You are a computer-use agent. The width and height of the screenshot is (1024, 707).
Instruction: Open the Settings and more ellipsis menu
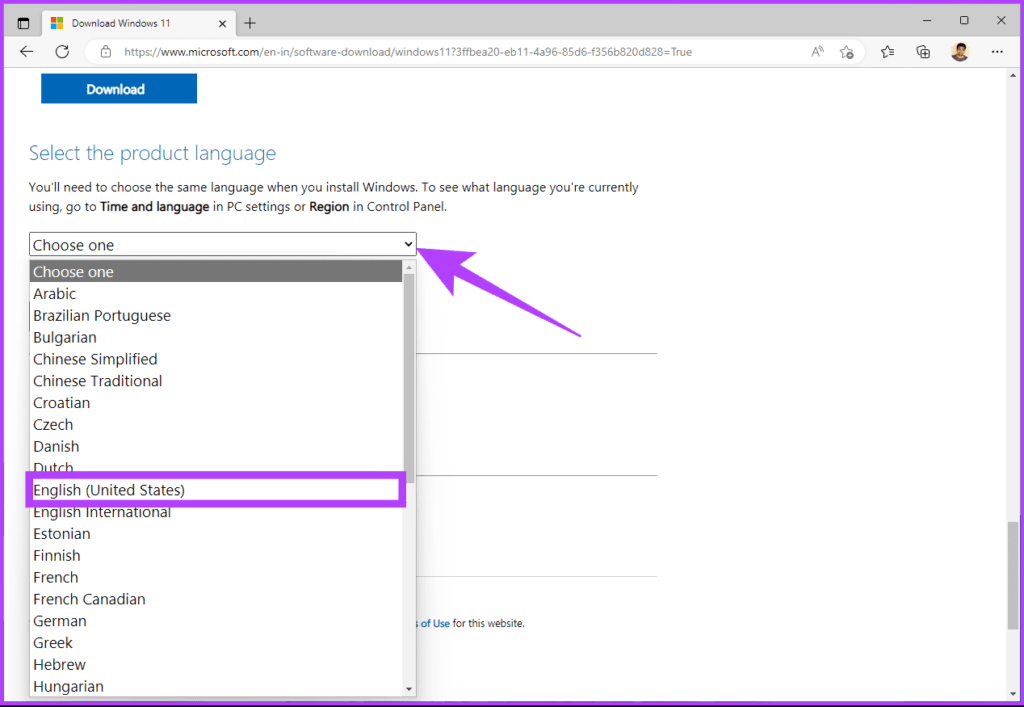(x=997, y=52)
